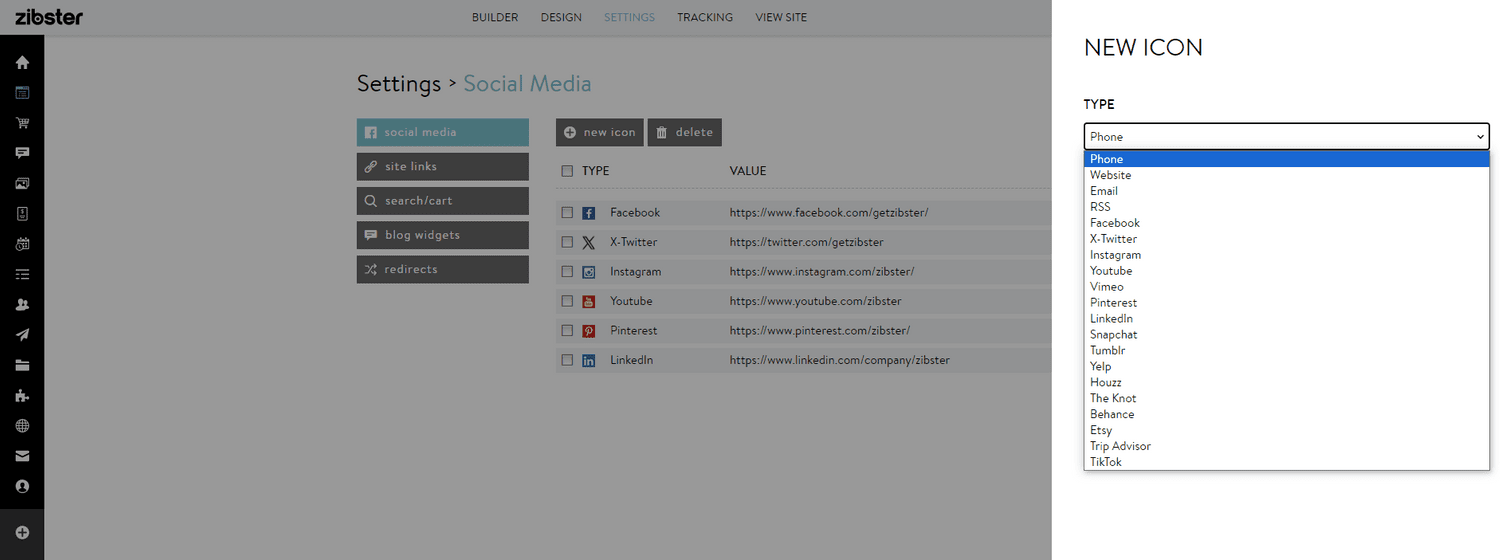Image resolution: width=1500 pixels, height=560 pixels.
Task: Check the Instagram row checkbox
Action: pos(567,272)
